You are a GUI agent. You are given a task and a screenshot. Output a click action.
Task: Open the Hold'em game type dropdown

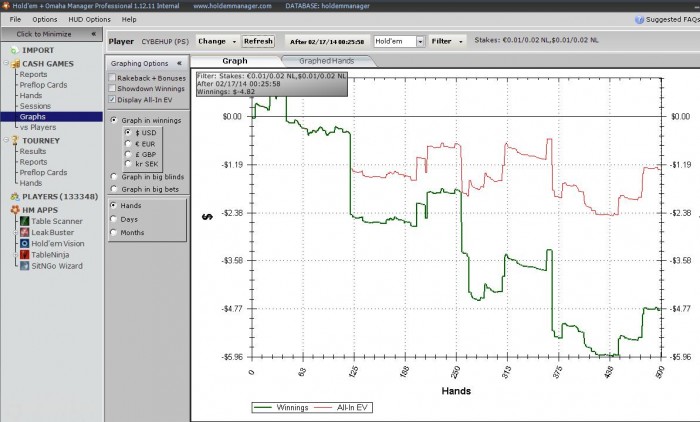[420, 41]
